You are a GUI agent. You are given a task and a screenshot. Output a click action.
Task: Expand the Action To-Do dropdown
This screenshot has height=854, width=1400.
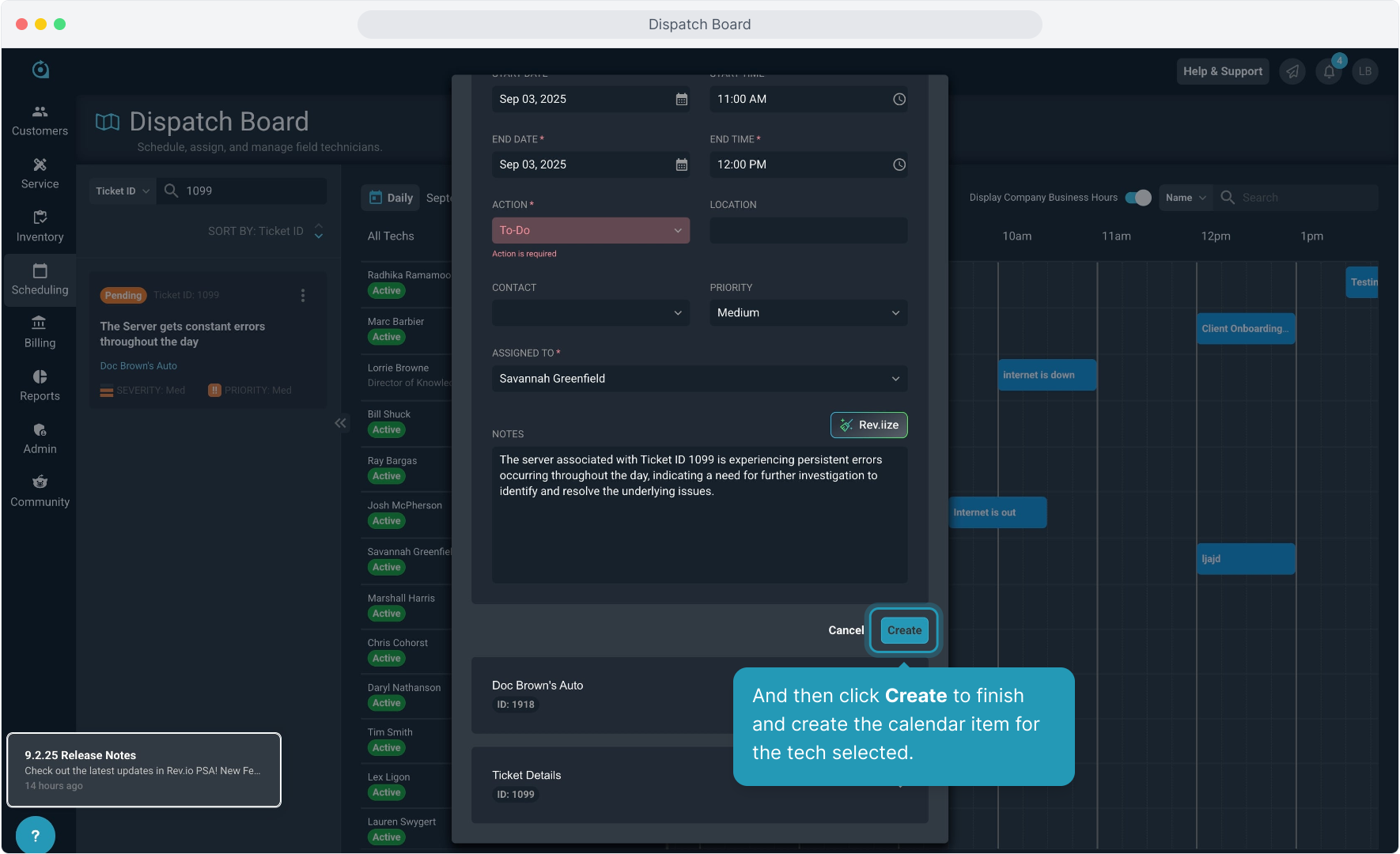(591, 230)
